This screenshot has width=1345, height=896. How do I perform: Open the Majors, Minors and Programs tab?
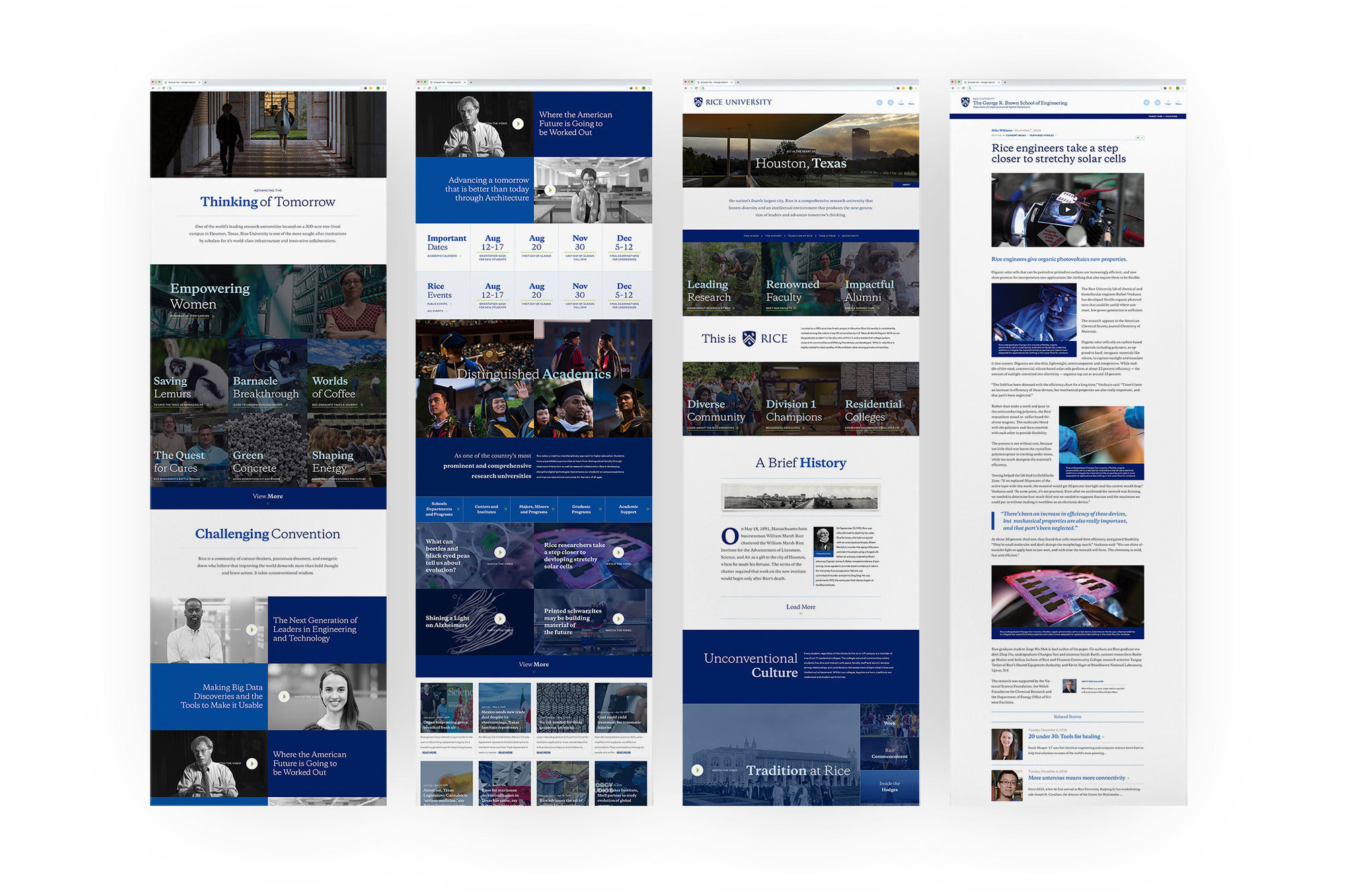pyautogui.click(x=534, y=510)
